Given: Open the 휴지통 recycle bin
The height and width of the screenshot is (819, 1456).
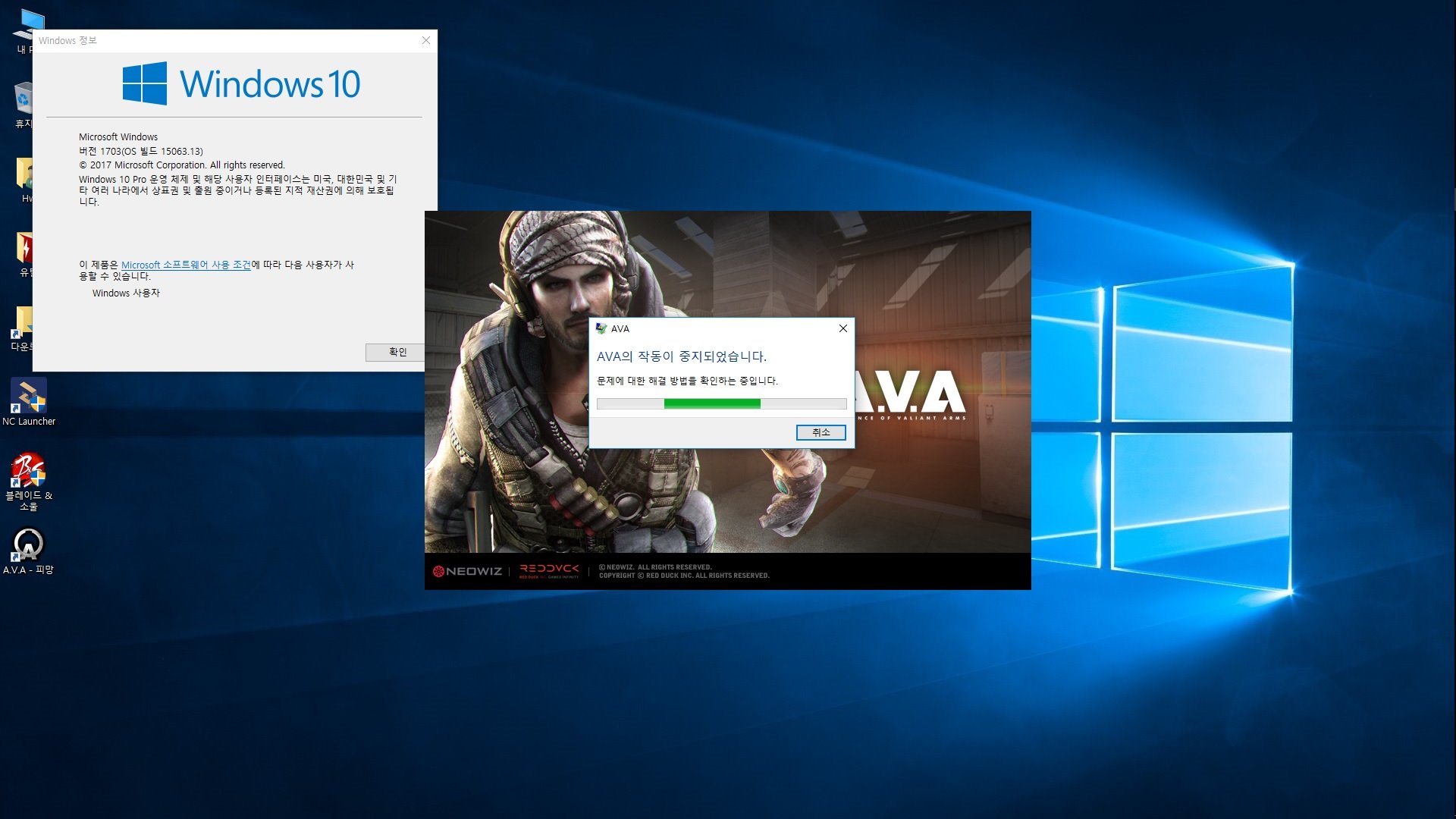Looking at the screenshot, I should pos(25,99).
